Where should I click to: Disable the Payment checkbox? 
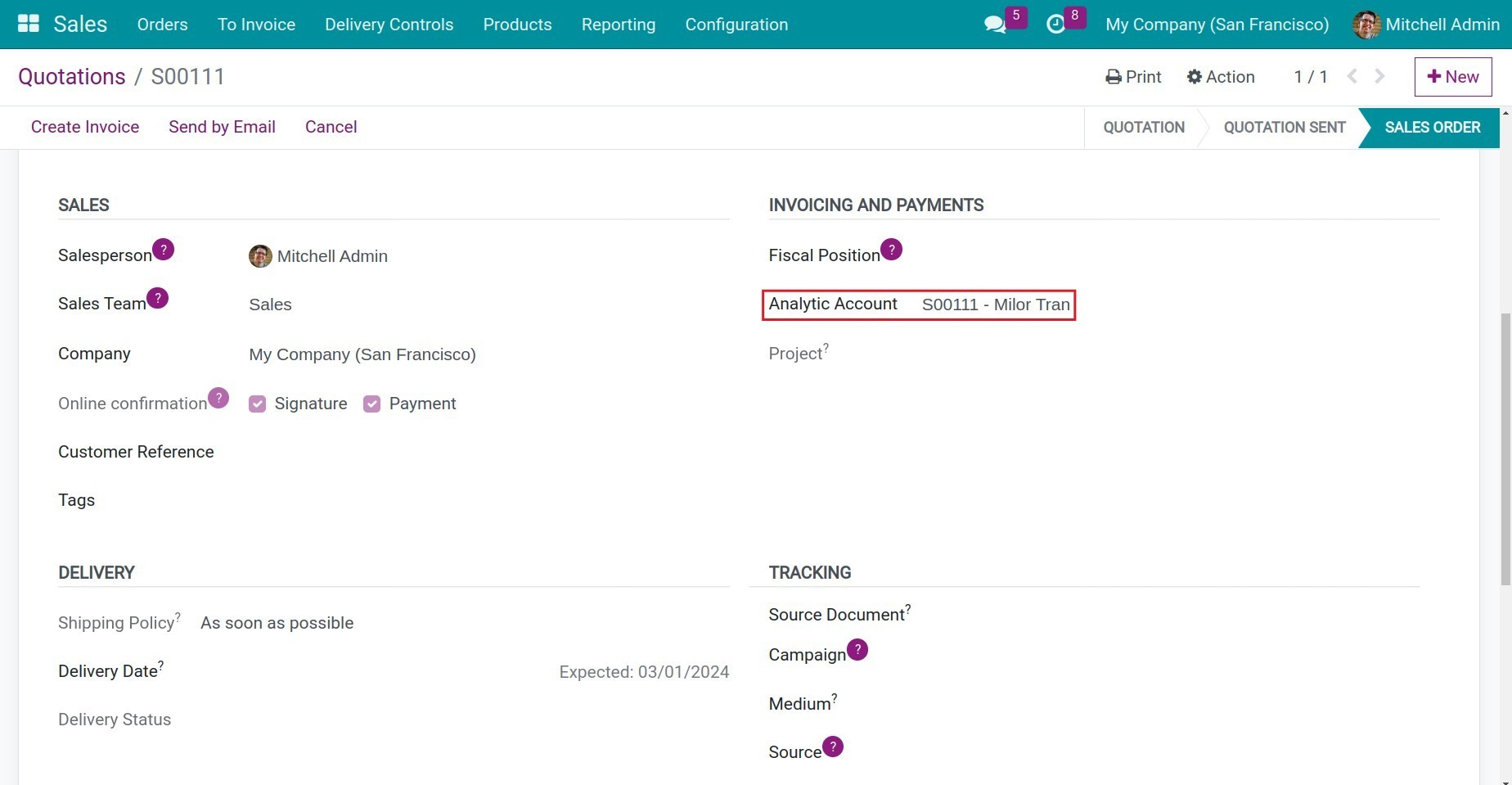point(371,404)
